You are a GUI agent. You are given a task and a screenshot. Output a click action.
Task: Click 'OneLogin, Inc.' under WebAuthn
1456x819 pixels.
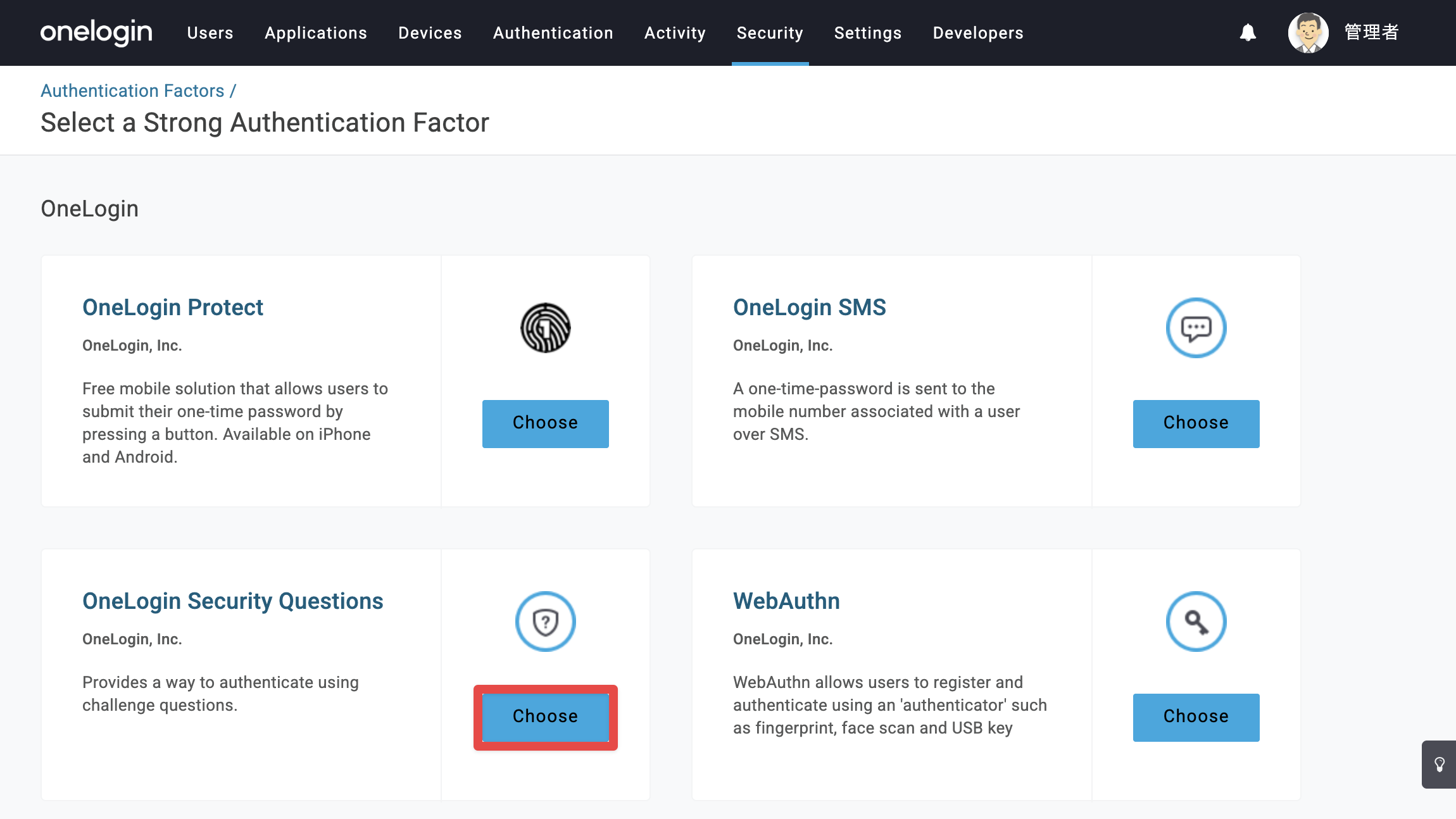783,639
